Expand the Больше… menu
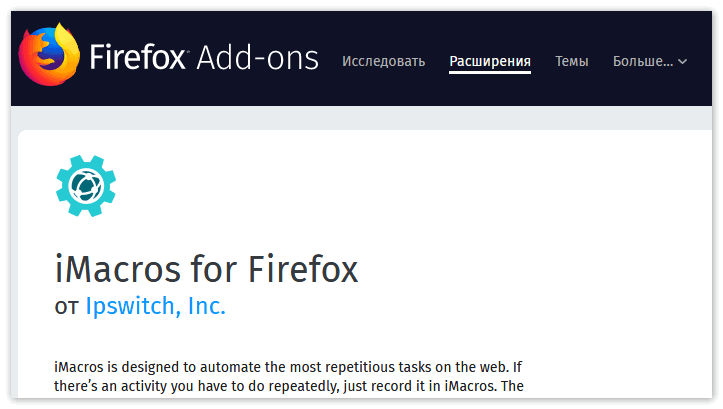Screen dimensions: 723x409 coord(650,61)
